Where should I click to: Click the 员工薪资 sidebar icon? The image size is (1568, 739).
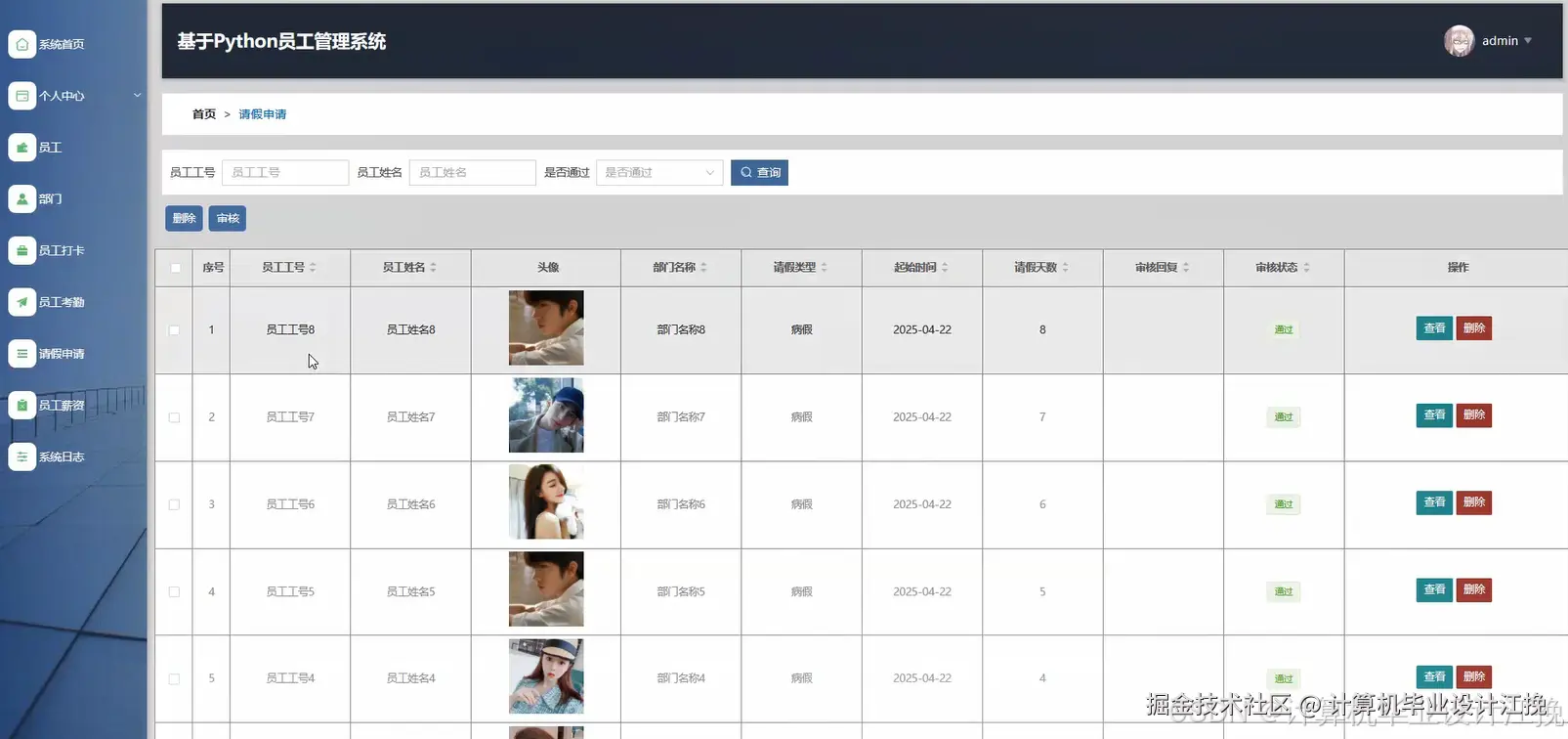pos(22,405)
